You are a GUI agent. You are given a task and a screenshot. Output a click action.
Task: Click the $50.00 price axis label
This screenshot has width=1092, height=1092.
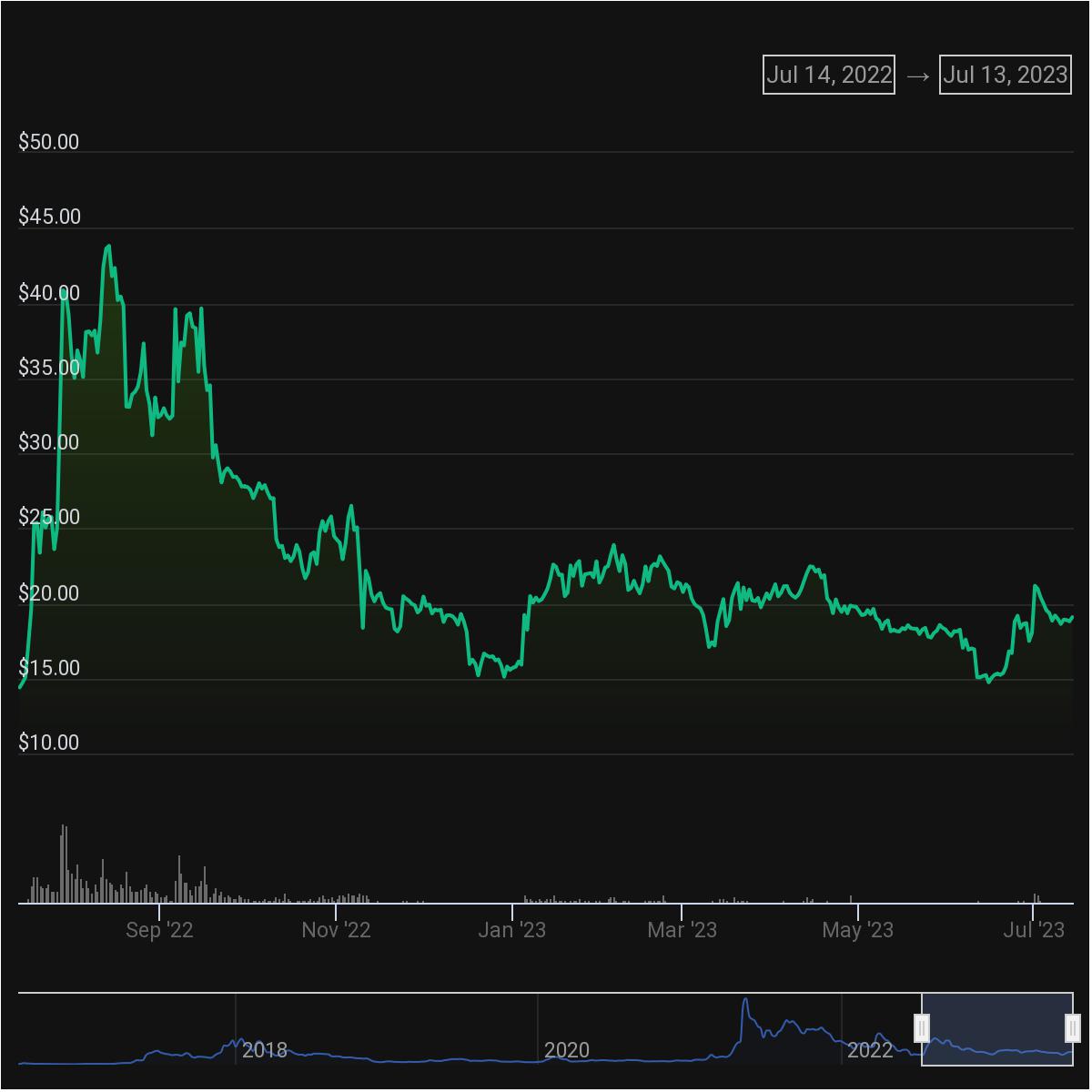49,142
